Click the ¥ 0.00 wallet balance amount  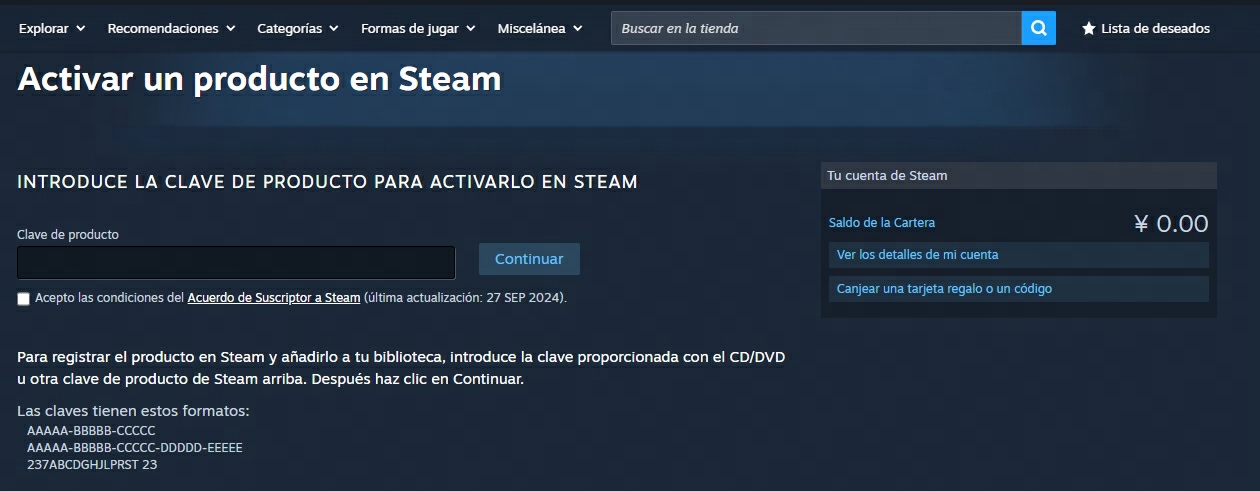click(1171, 224)
